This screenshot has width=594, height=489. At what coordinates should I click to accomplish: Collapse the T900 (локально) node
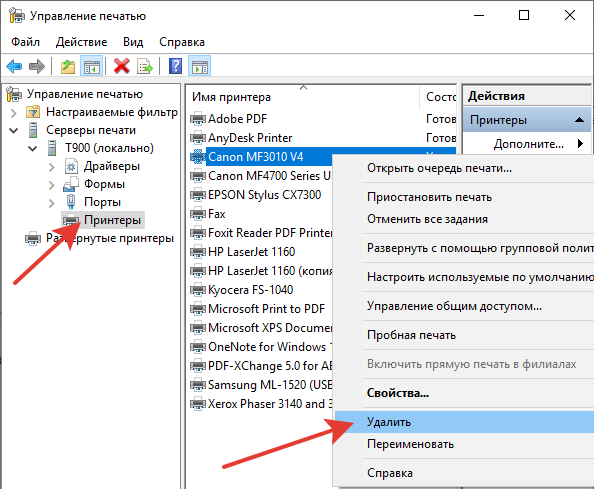pyautogui.click(x=33, y=148)
